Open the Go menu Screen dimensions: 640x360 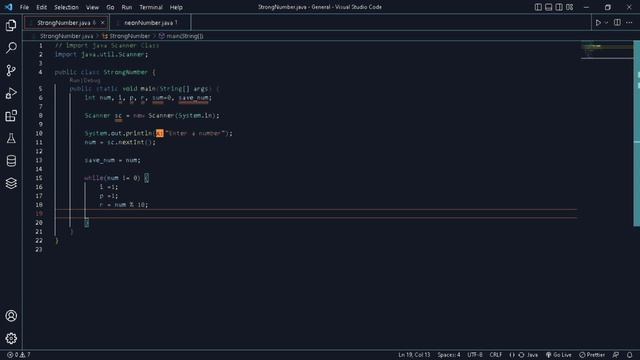pos(110,7)
